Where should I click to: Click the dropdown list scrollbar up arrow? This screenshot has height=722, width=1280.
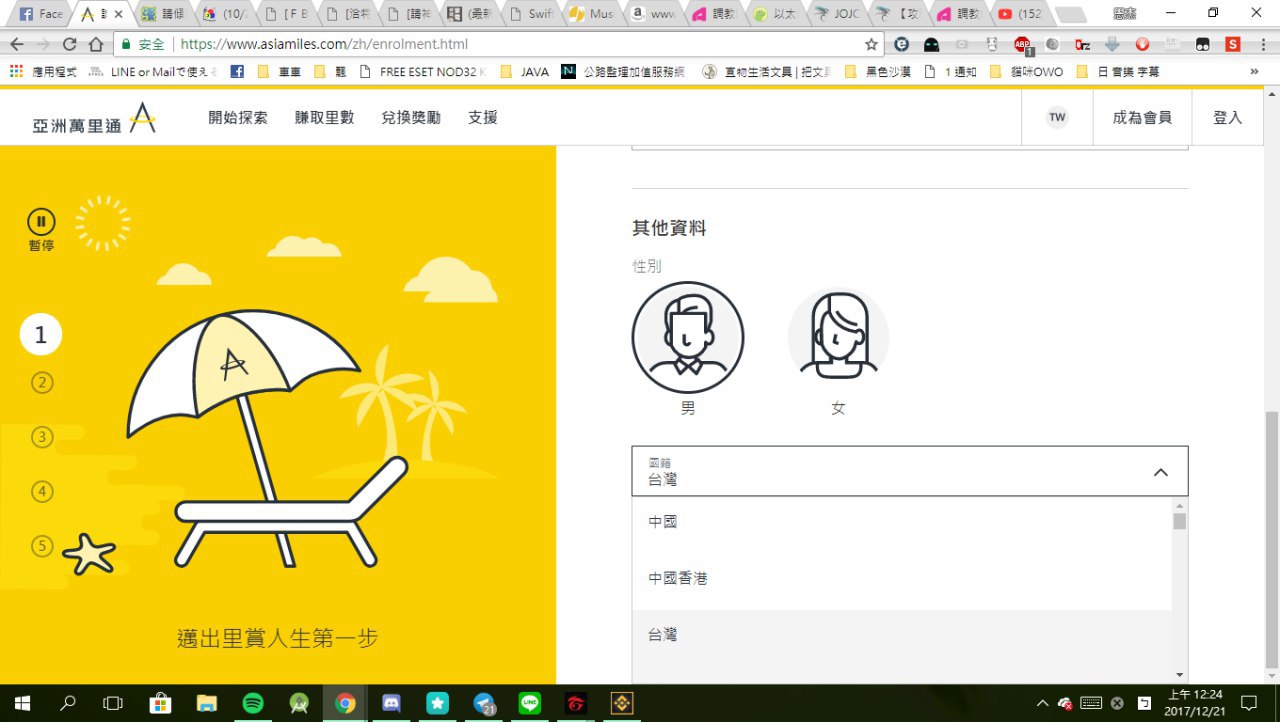coord(1180,505)
